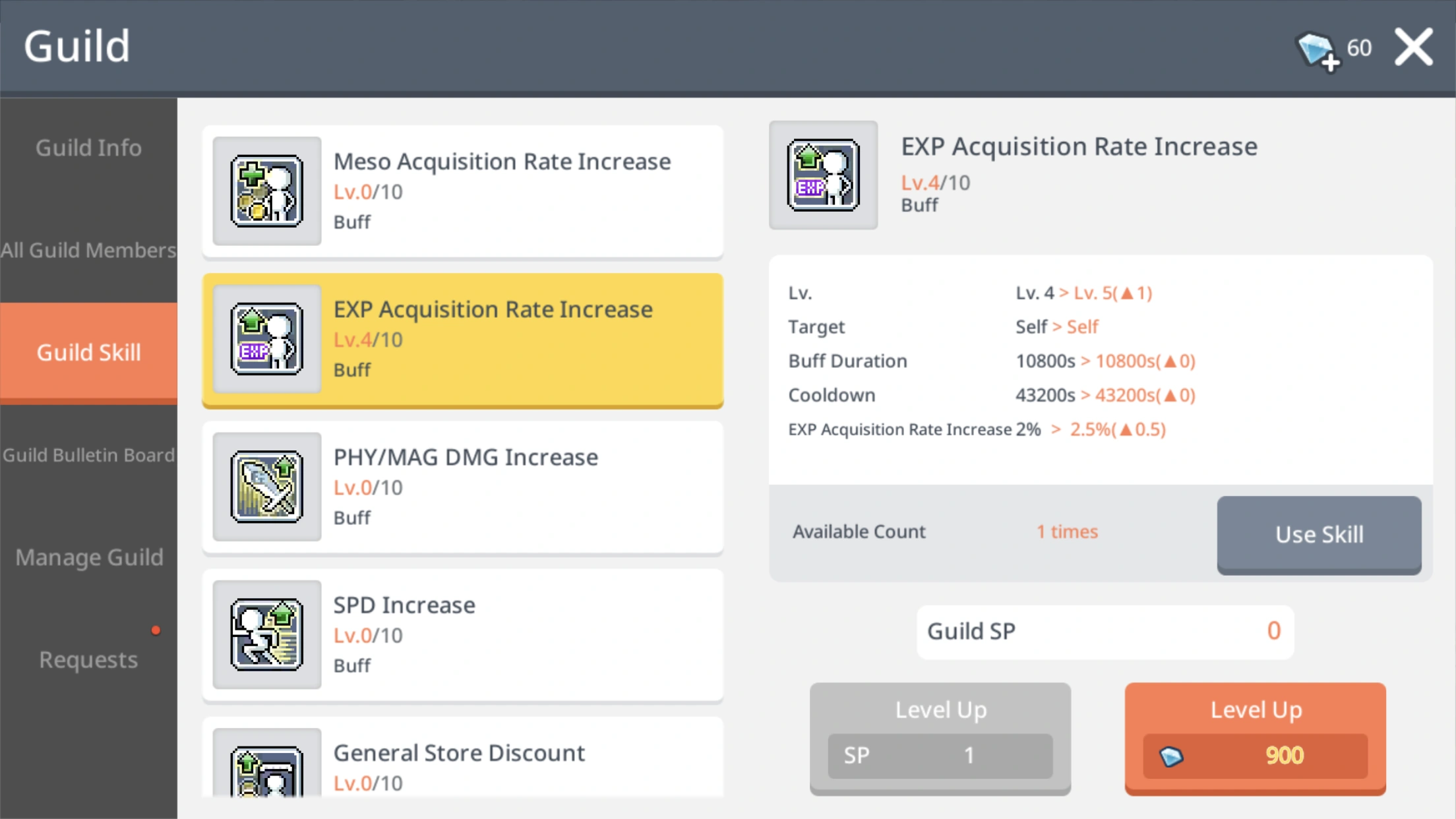Click the large EXP skill icon in detail panel

[823, 175]
